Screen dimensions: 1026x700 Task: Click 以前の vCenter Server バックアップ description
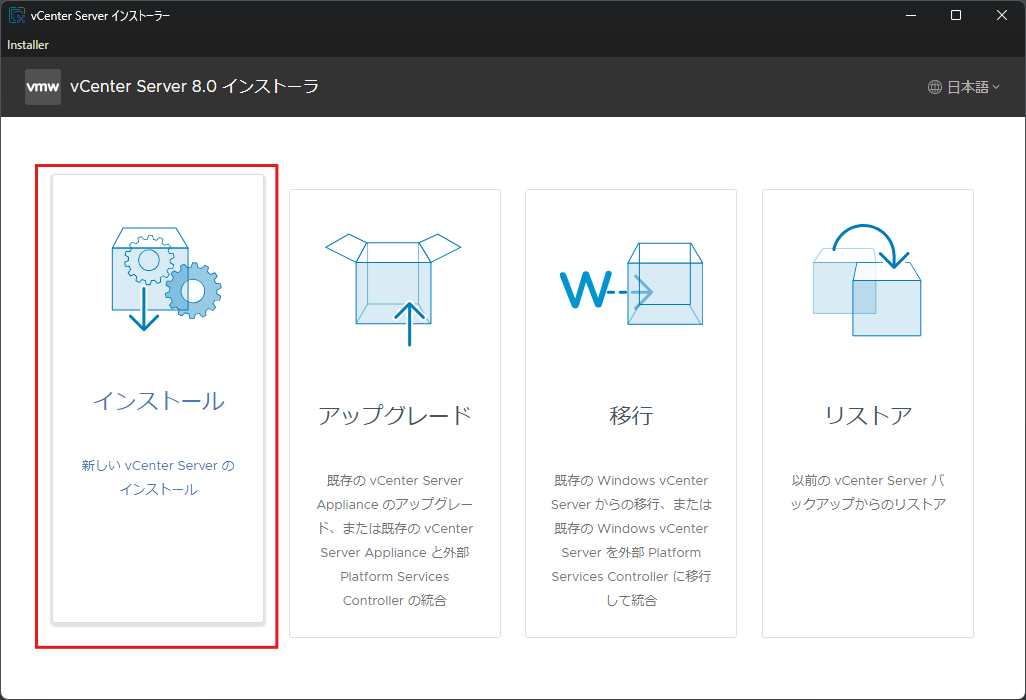[868, 492]
